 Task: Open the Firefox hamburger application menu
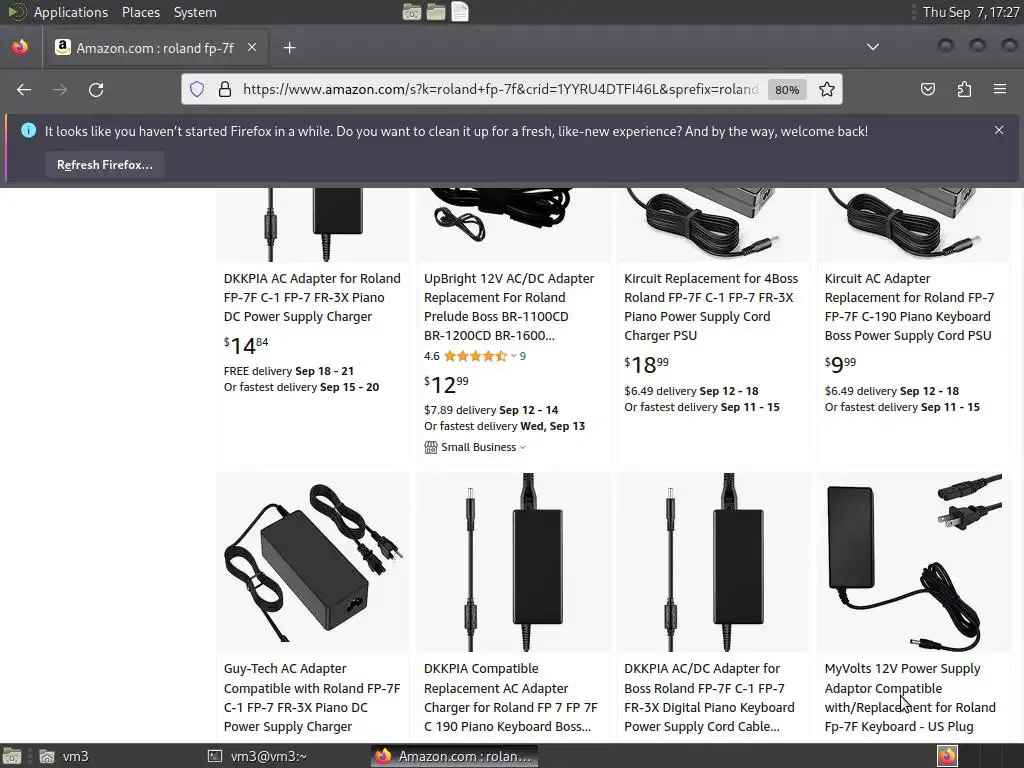(x=1000, y=89)
